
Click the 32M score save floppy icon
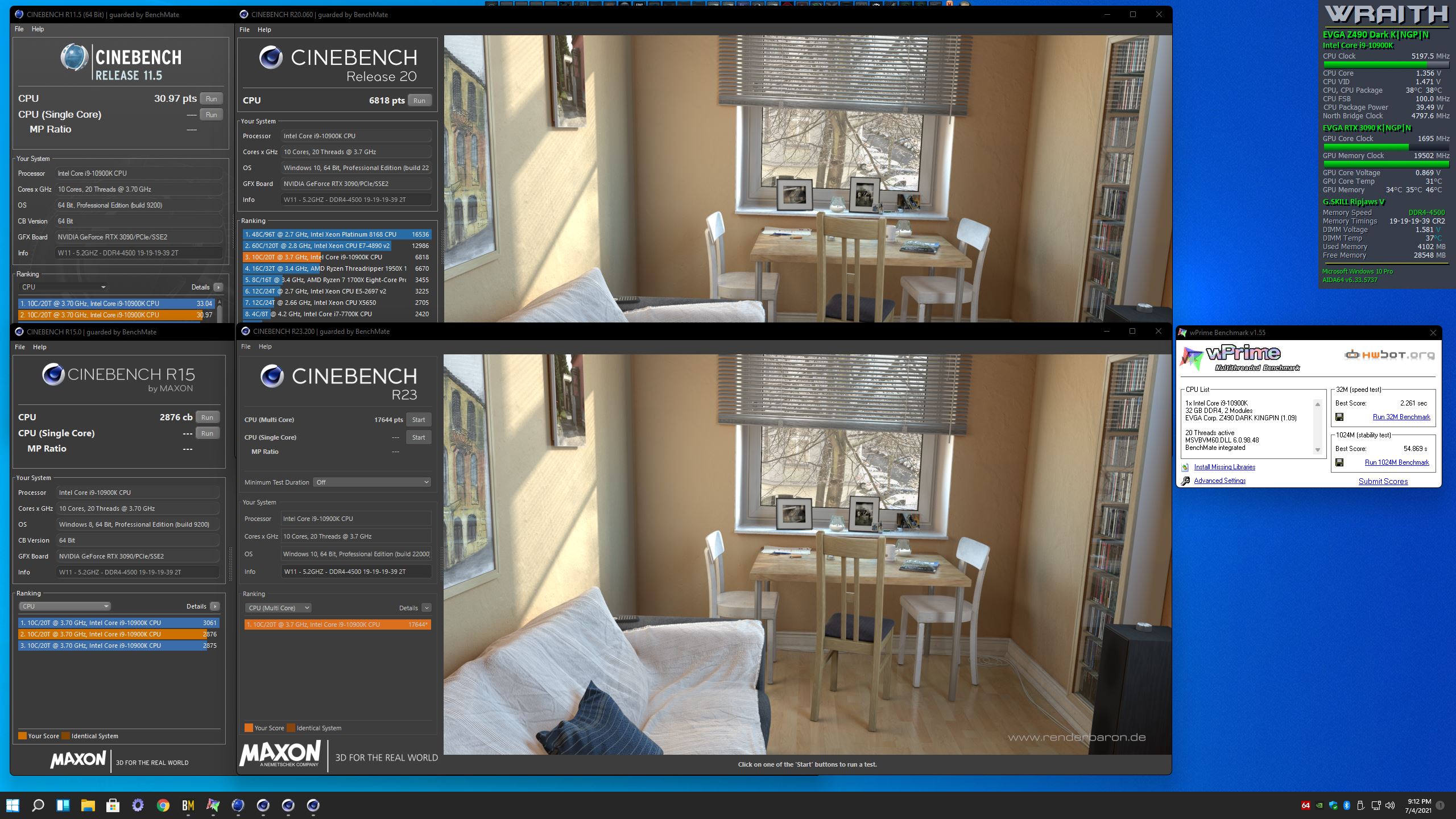point(1339,417)
